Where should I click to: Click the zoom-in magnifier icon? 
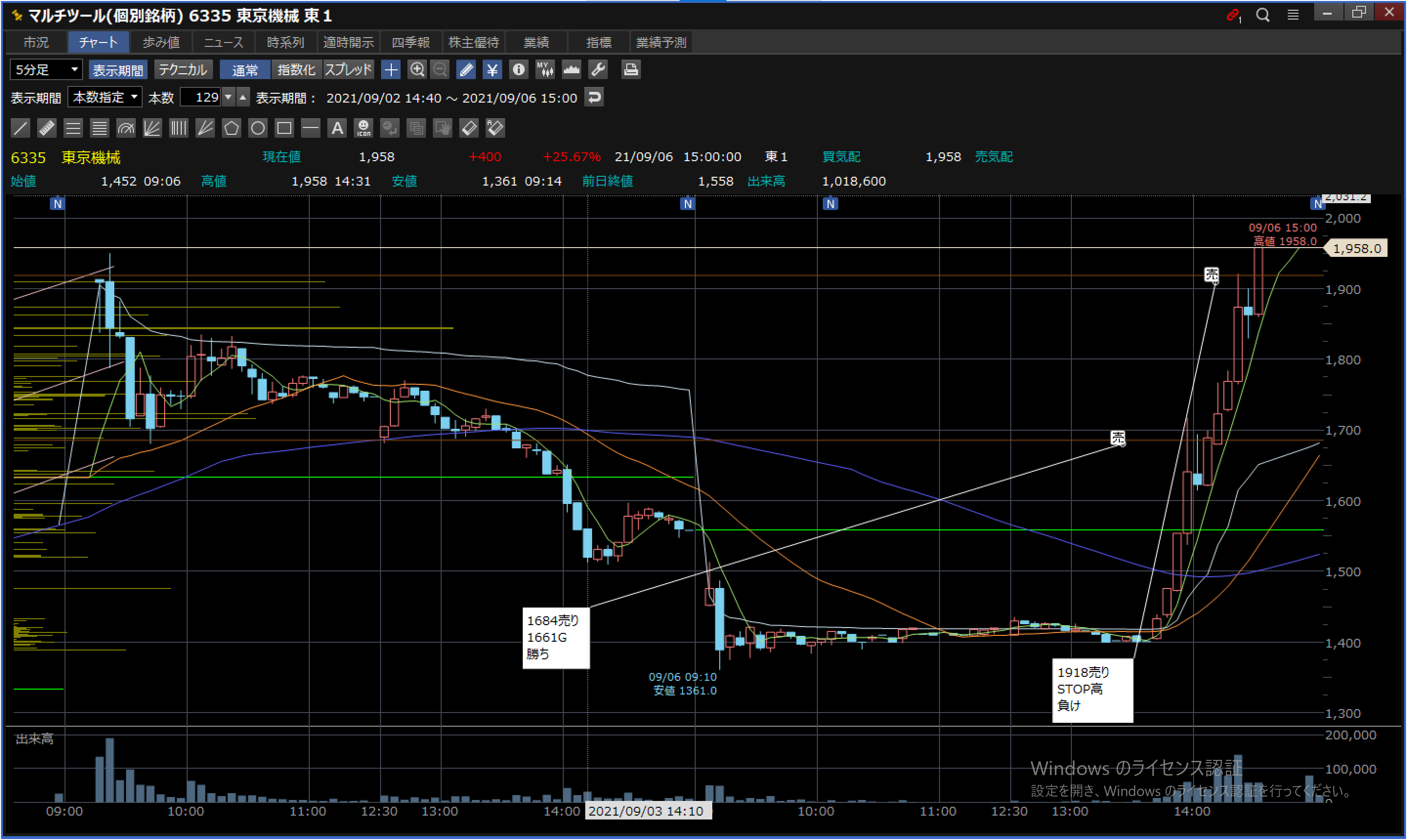pos(417,70)
